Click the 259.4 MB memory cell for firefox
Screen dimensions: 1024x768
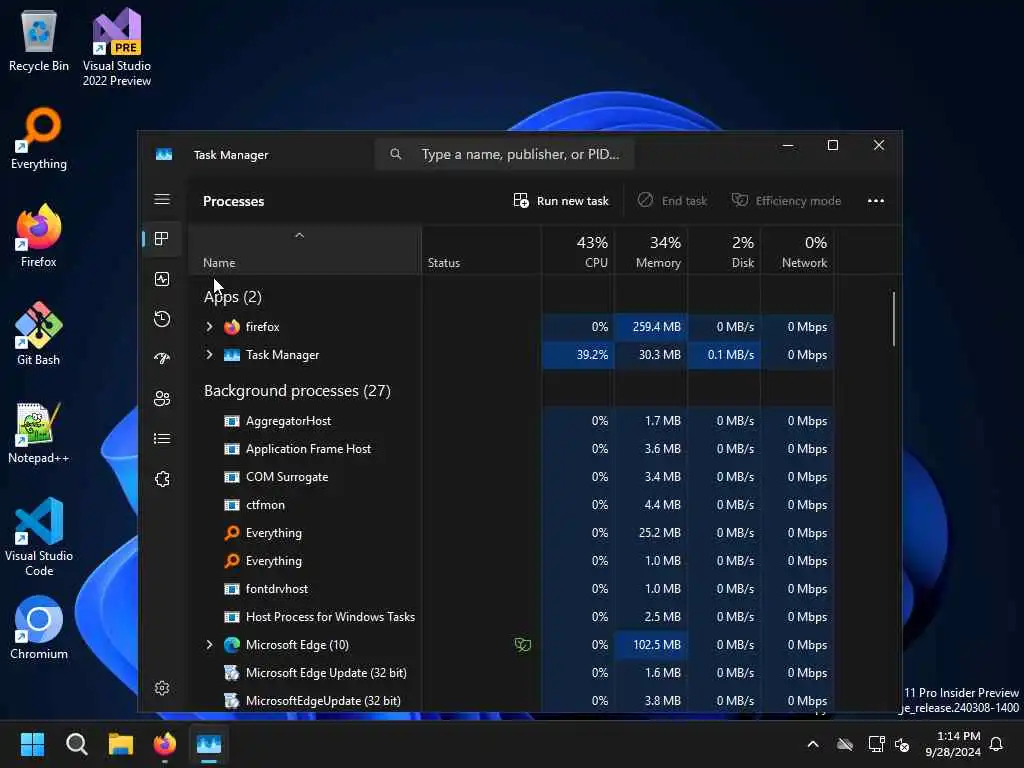click(x=650, y=327)
